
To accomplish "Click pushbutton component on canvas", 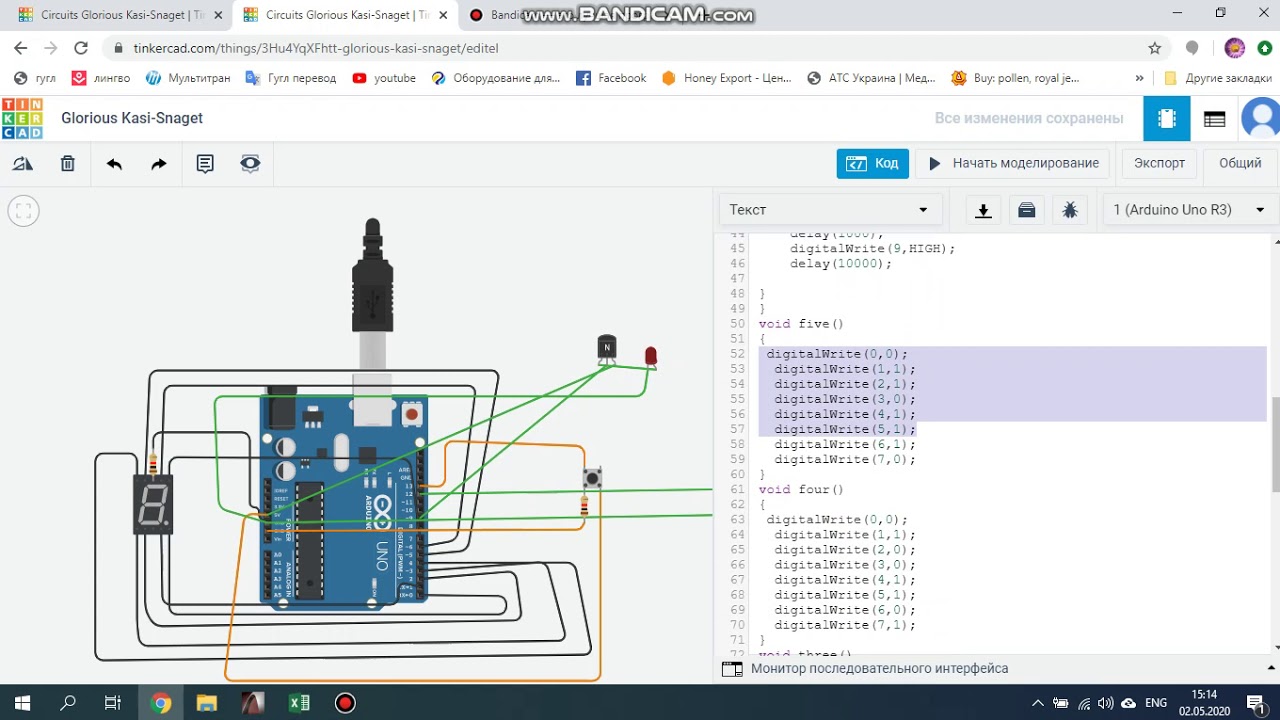I will point(592,478).
